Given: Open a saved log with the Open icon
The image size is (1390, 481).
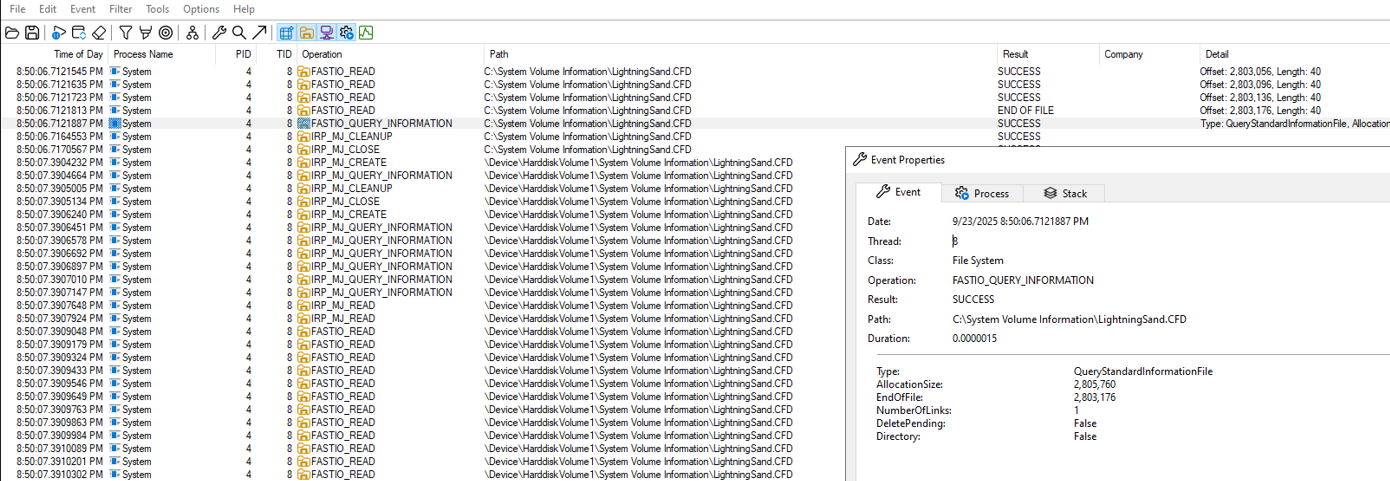Looking at the screenshot, I should (12, 33).
